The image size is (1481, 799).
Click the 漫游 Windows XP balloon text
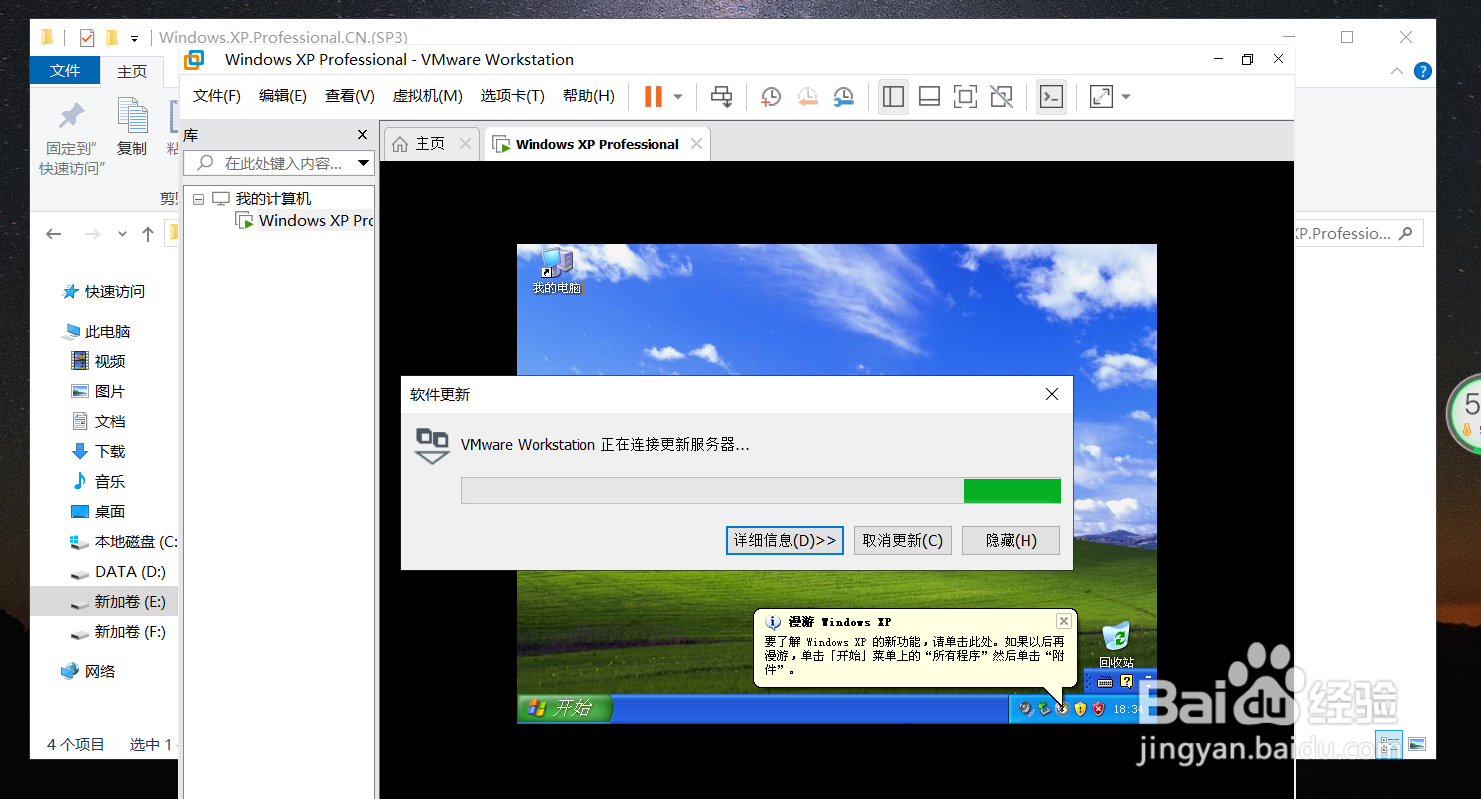click(915, 656)
